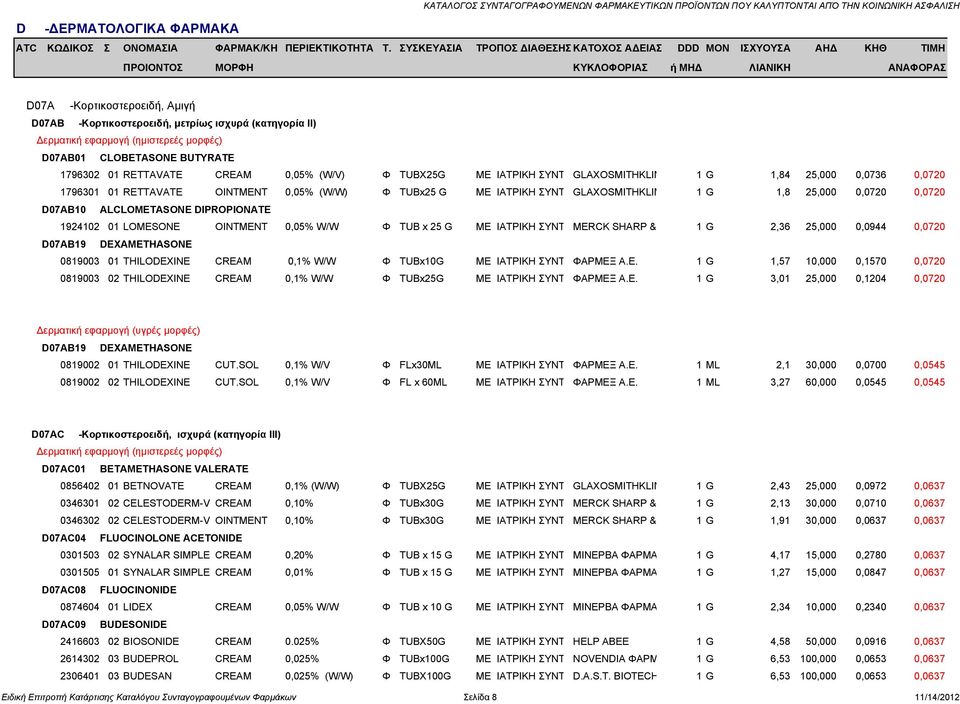Click the ΣΥΣΚΕΥΑΣΙΑ column header

point(430,48)
